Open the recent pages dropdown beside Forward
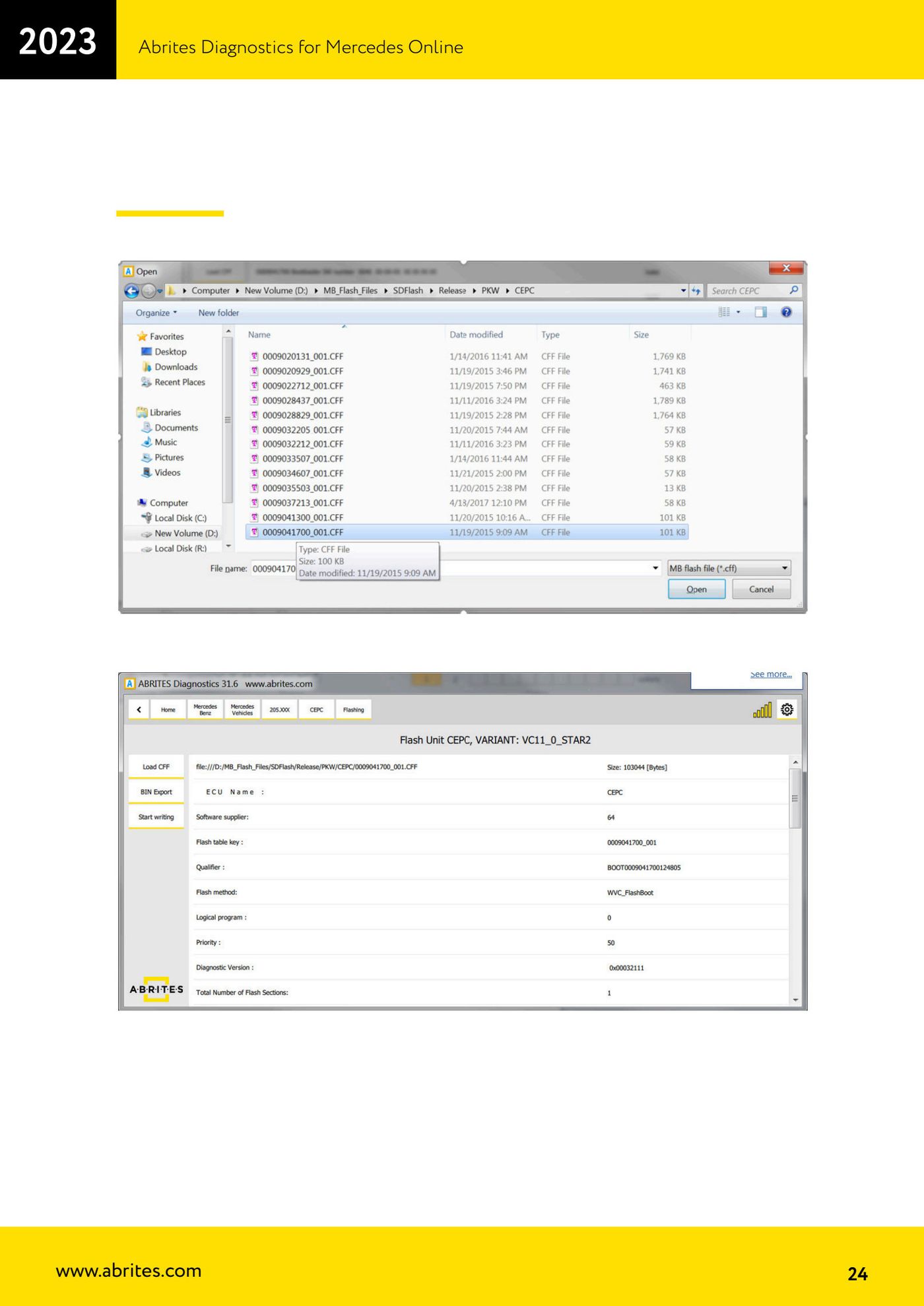Viewport: 924px width, 1306px height. click(x=160, y=291)
